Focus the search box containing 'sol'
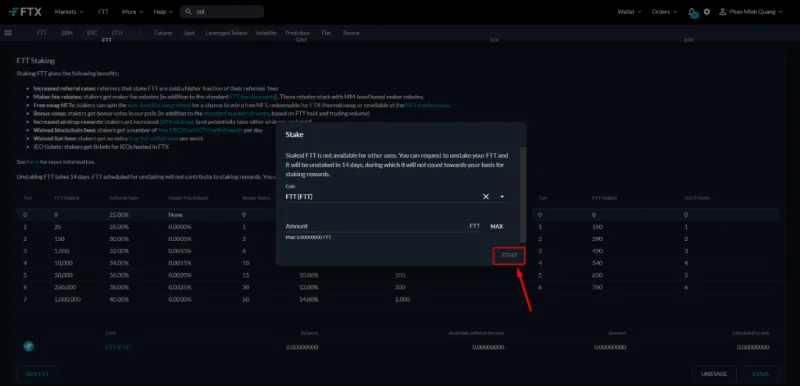Viewport: 800px width, 386px height. click(x=222, y=12)
